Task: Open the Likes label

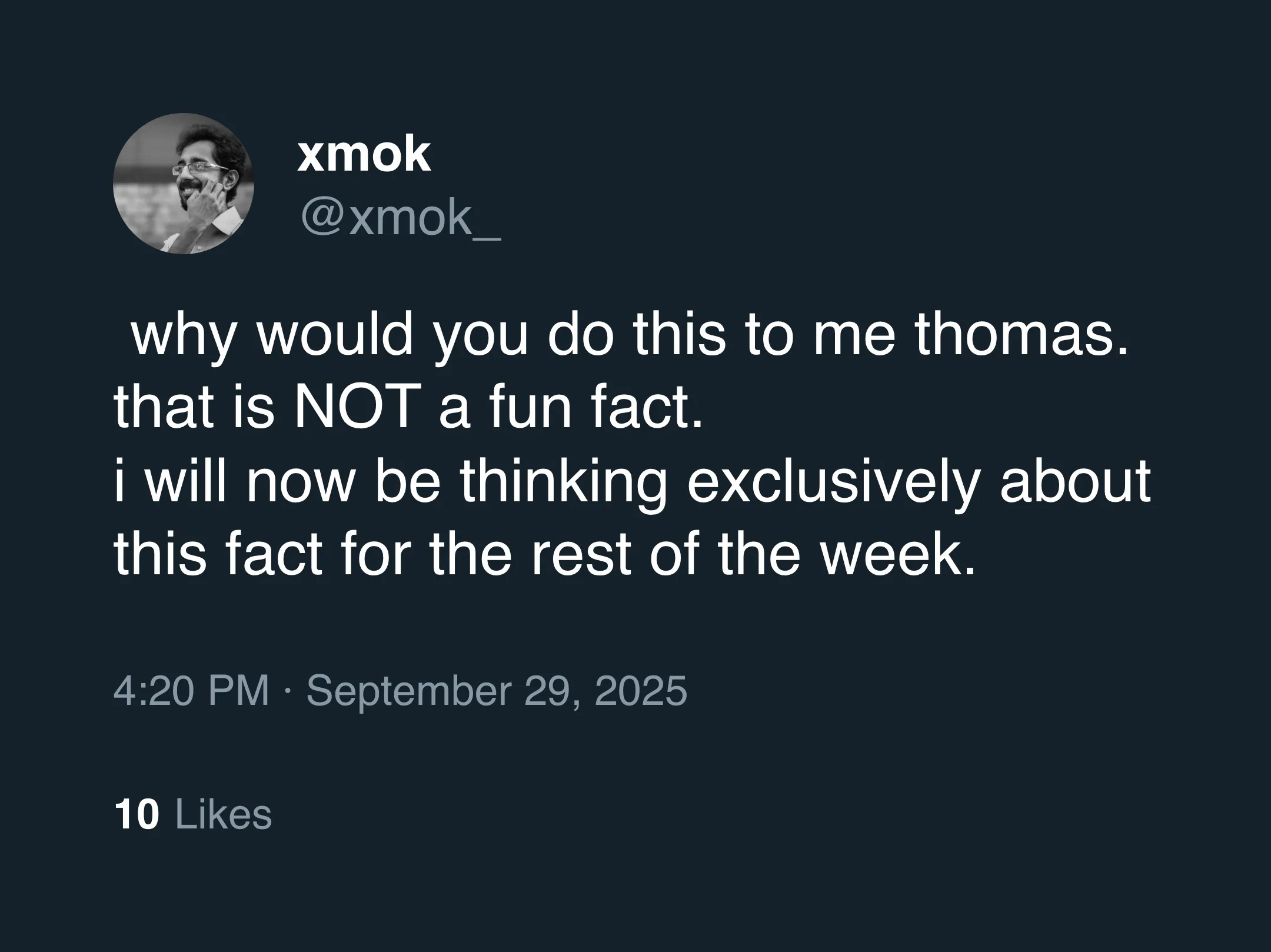Action: point(224,814)
